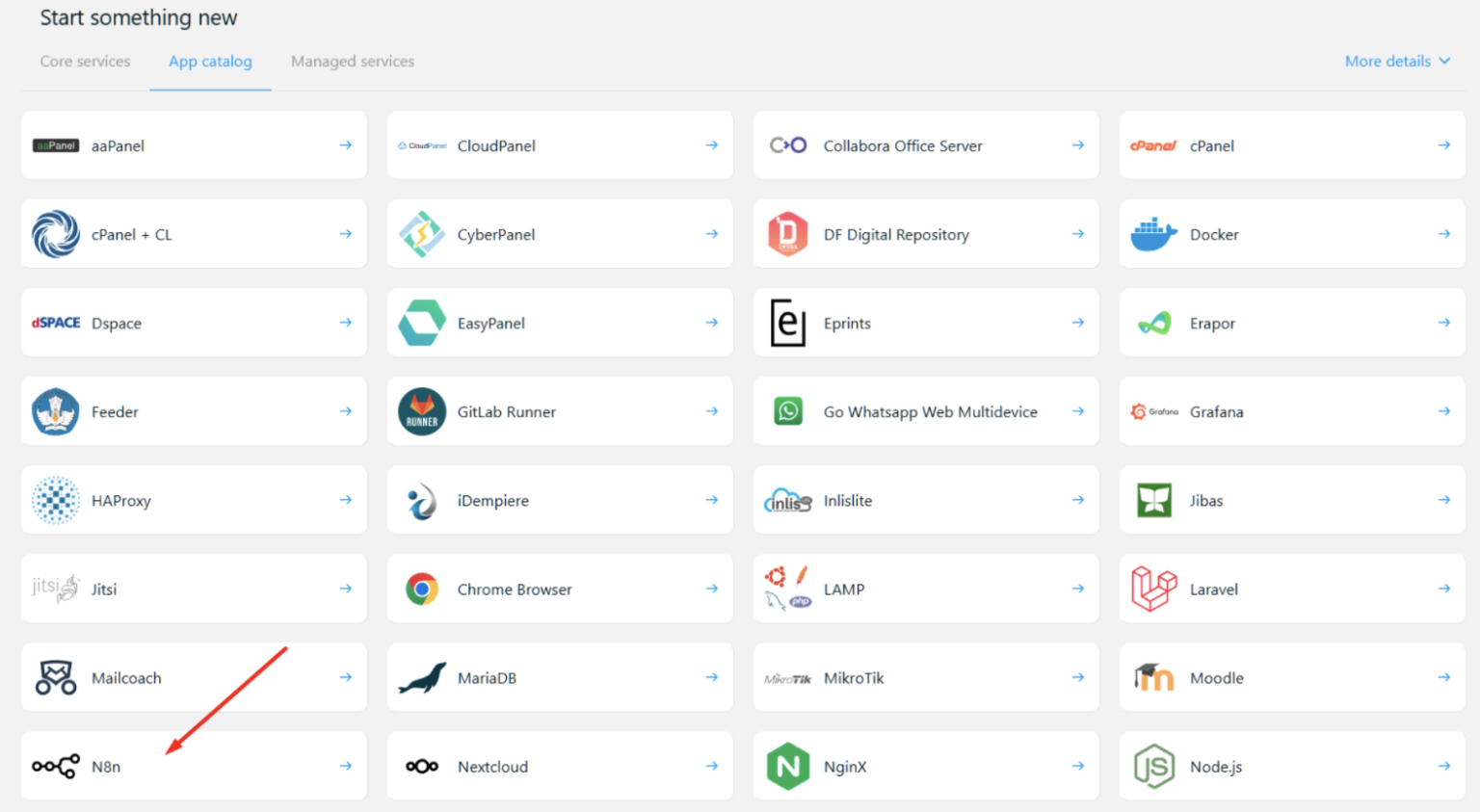The image size is (1480, 812).
Task: Click the Eprints app card arrow
Action: [1077, 323]
